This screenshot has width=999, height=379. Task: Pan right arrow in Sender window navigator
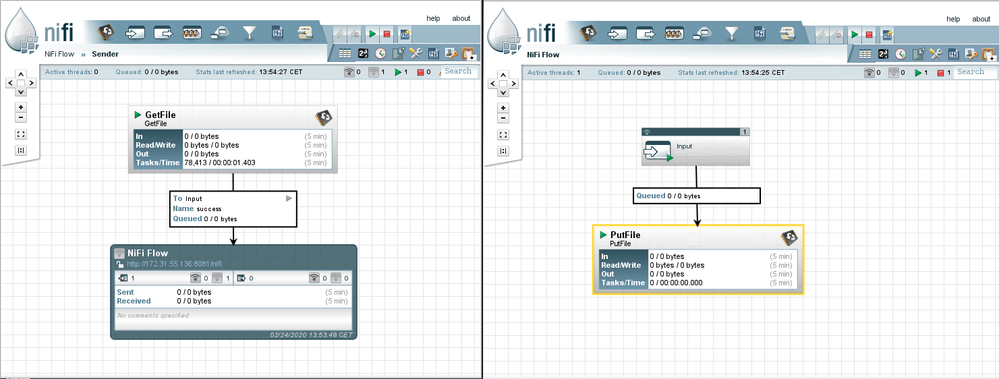[31, 83]
